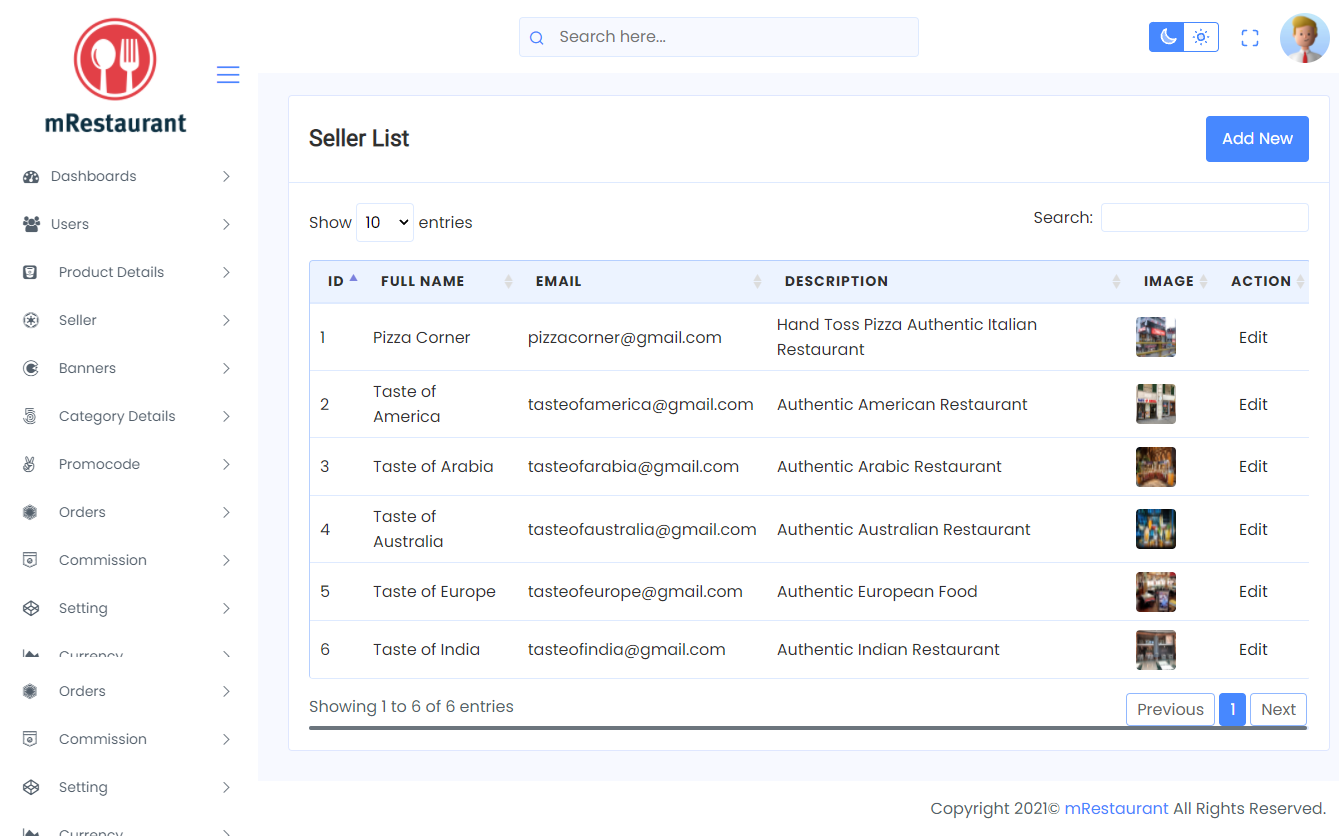Click Edit for Taste of Arabia

[1253, 467]
